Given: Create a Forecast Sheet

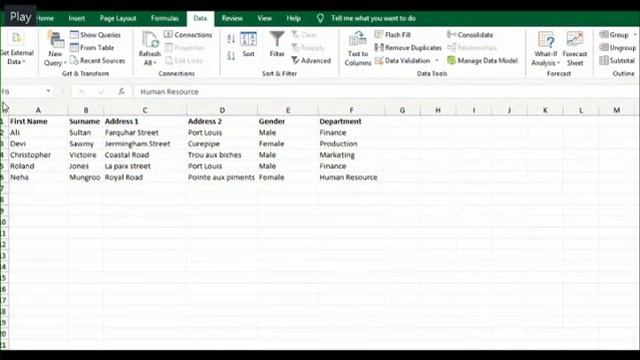Looking at the screenshot, I should click(575, 49).
